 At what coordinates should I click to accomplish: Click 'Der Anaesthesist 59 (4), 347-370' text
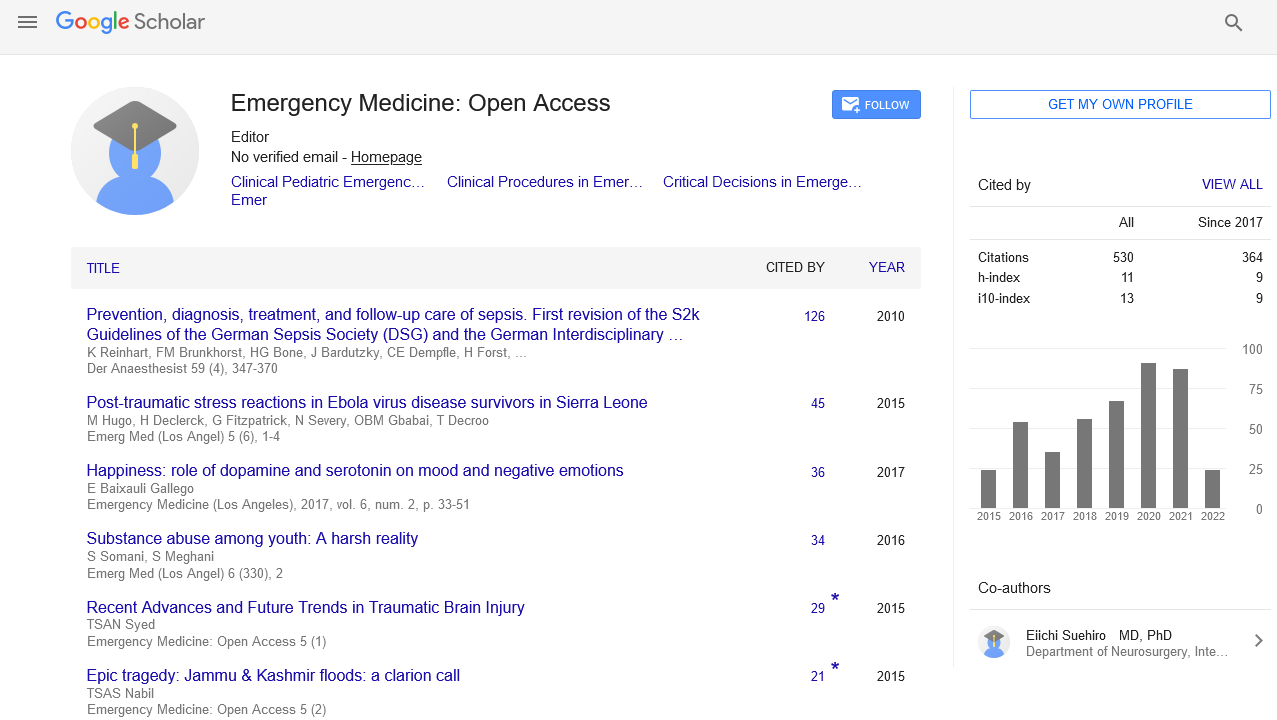point(182,368)
